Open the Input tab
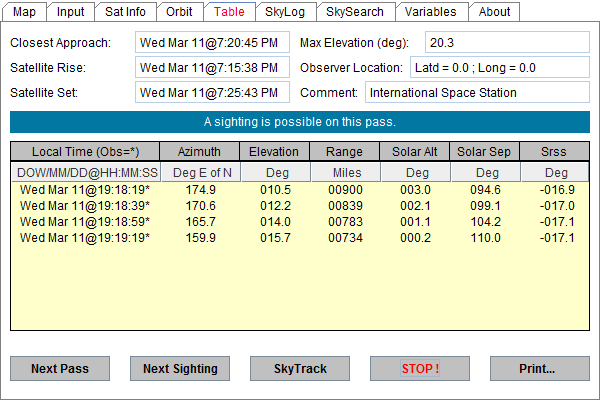Viewport: 600px width, 400px height. (70, 12)
